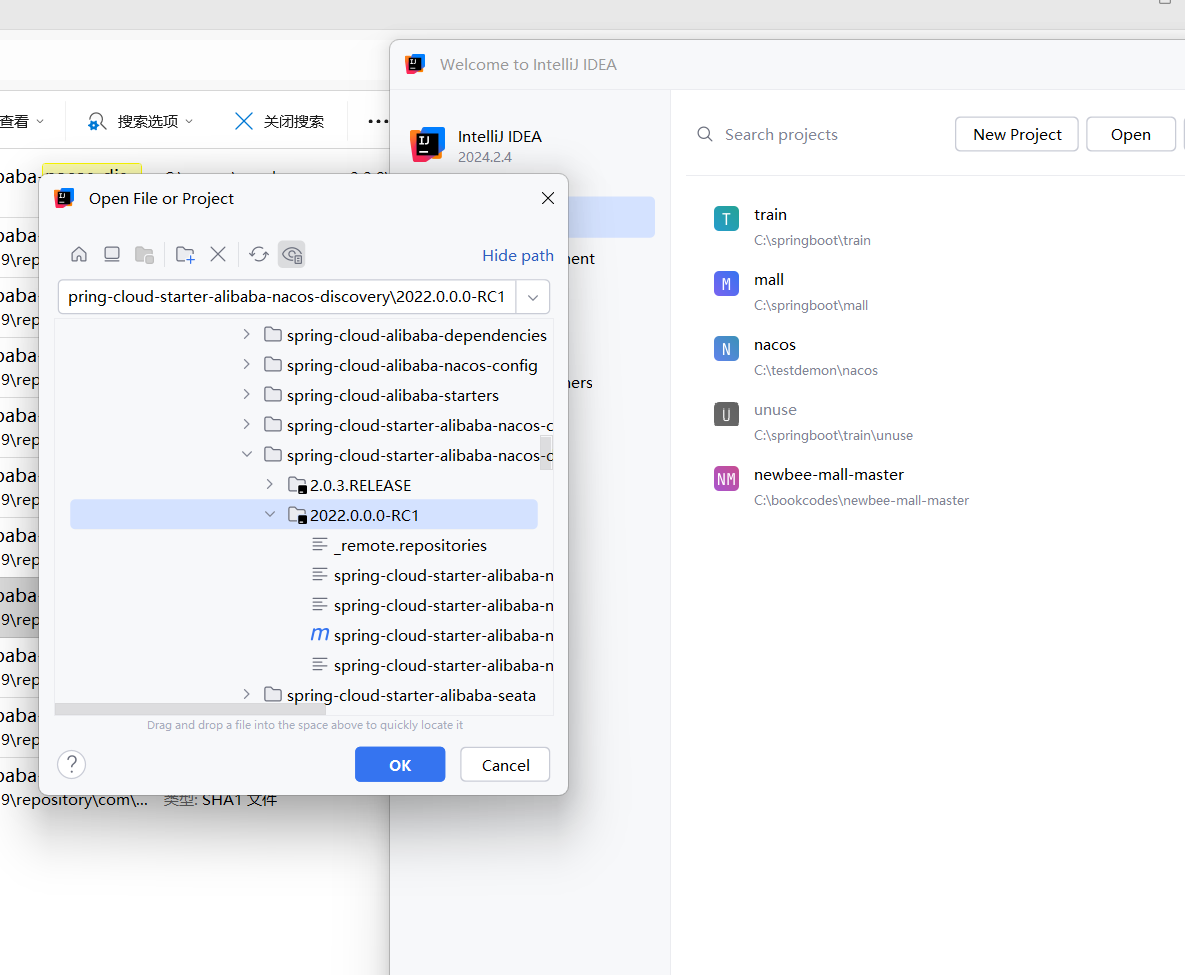Select the spring-cloud-alibaba-nacos-config folder row
Image resolution: width=1185 pixels, height=975 pixels.
(304, 365)
